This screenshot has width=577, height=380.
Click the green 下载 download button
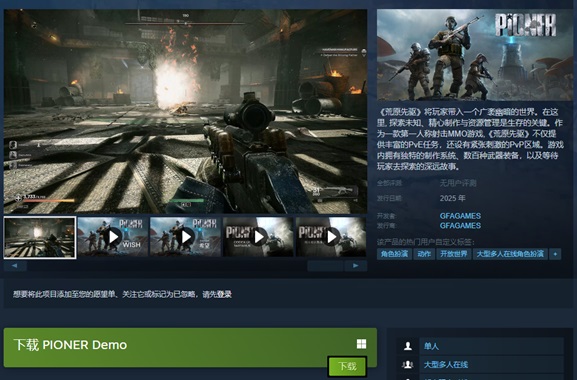[347, 366]
